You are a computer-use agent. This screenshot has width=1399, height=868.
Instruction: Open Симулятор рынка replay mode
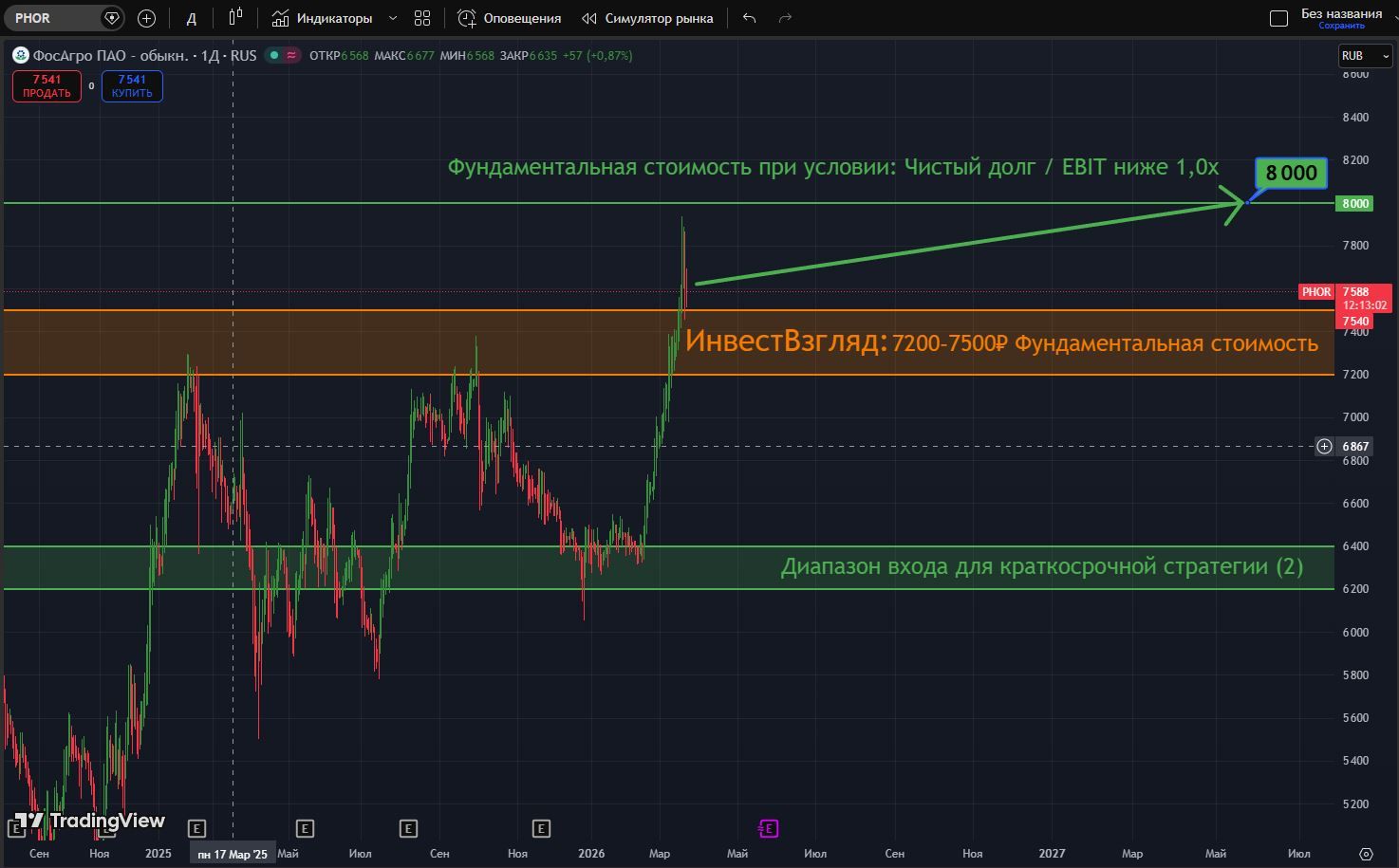coord(647,18)
